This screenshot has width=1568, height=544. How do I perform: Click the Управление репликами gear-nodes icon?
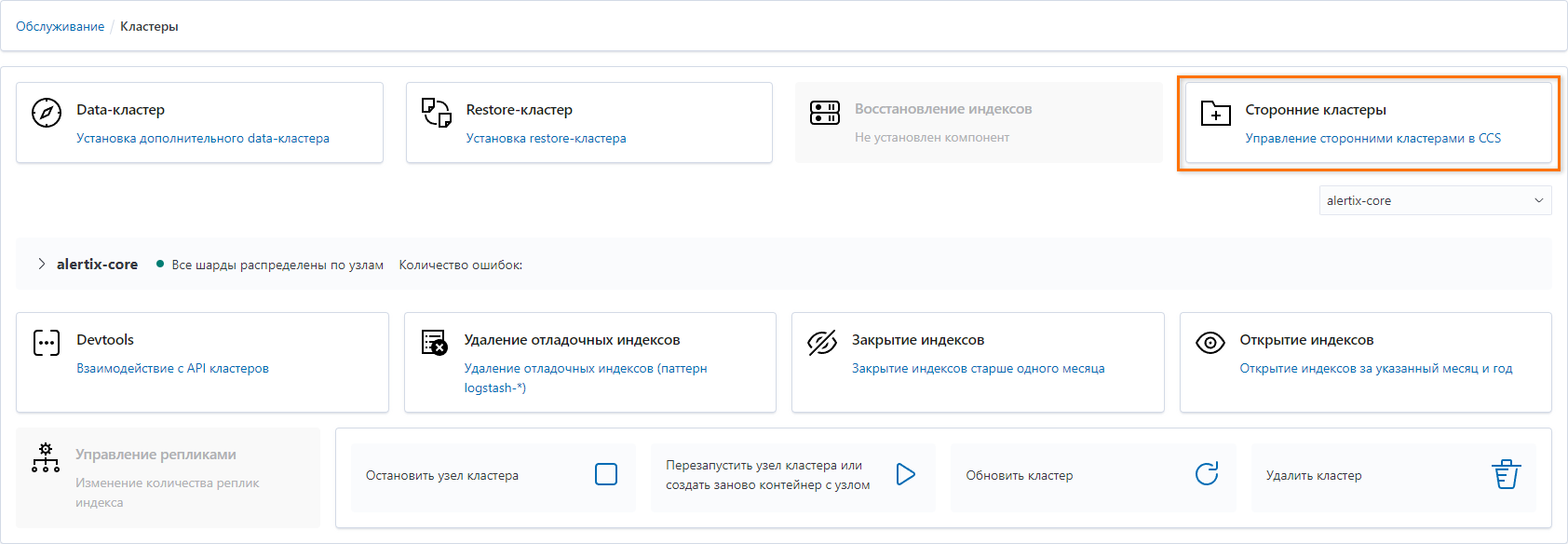click(x=46, y=457)
